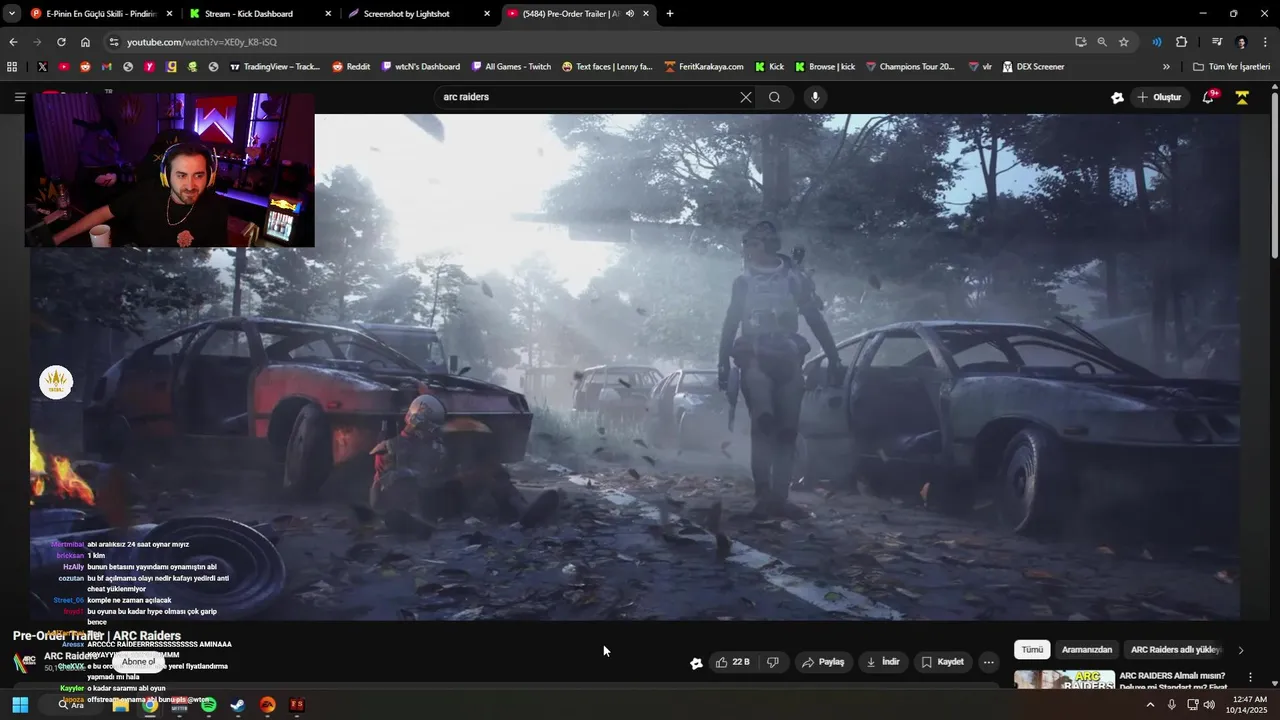
Task: Open the extensions puzzle icon
Action: [x=1181, y=42]
